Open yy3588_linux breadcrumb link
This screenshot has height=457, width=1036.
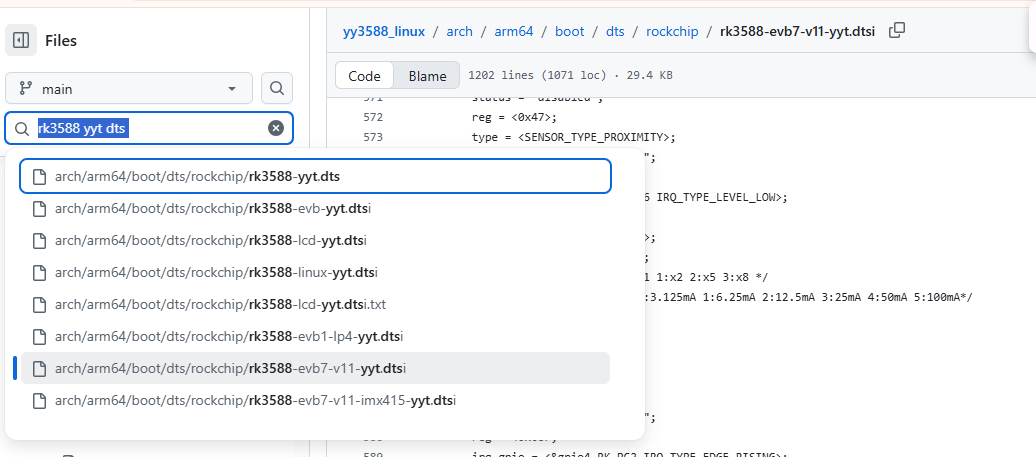click(x=384, y=31)
